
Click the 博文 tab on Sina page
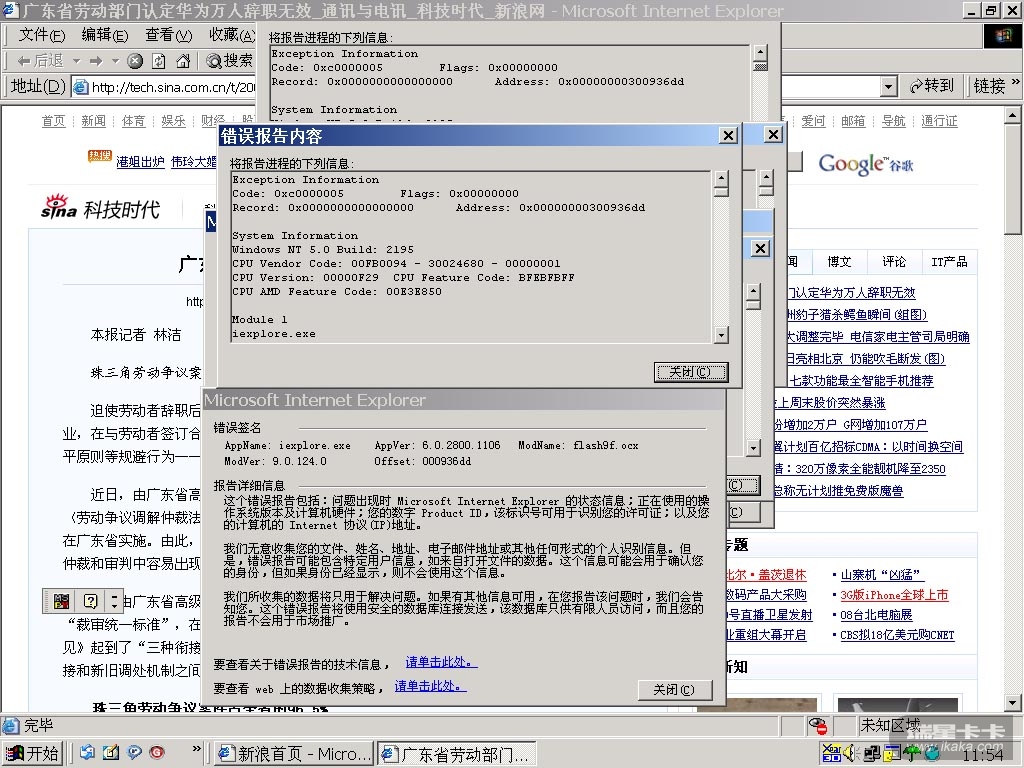pos(839,261)
